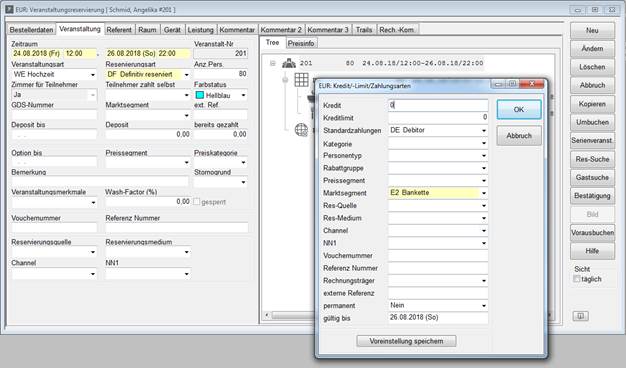The height and width of the screenshot is (368, 626).
Task: Open the Veranstaltungsart dropdown
Action: 93,75
